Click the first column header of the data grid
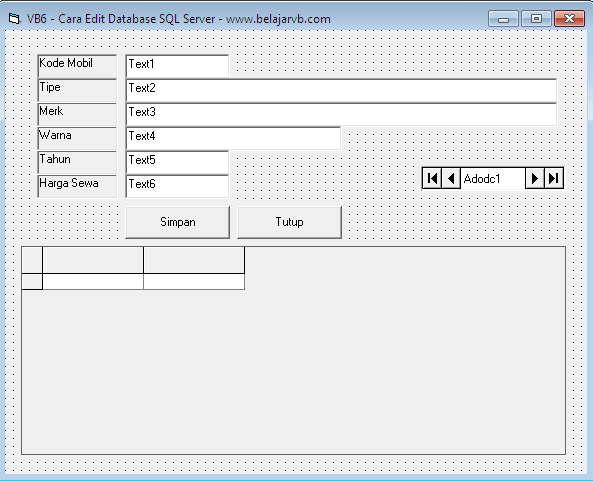Viewport: 593px width, 481px height. [x=93, y=260]
